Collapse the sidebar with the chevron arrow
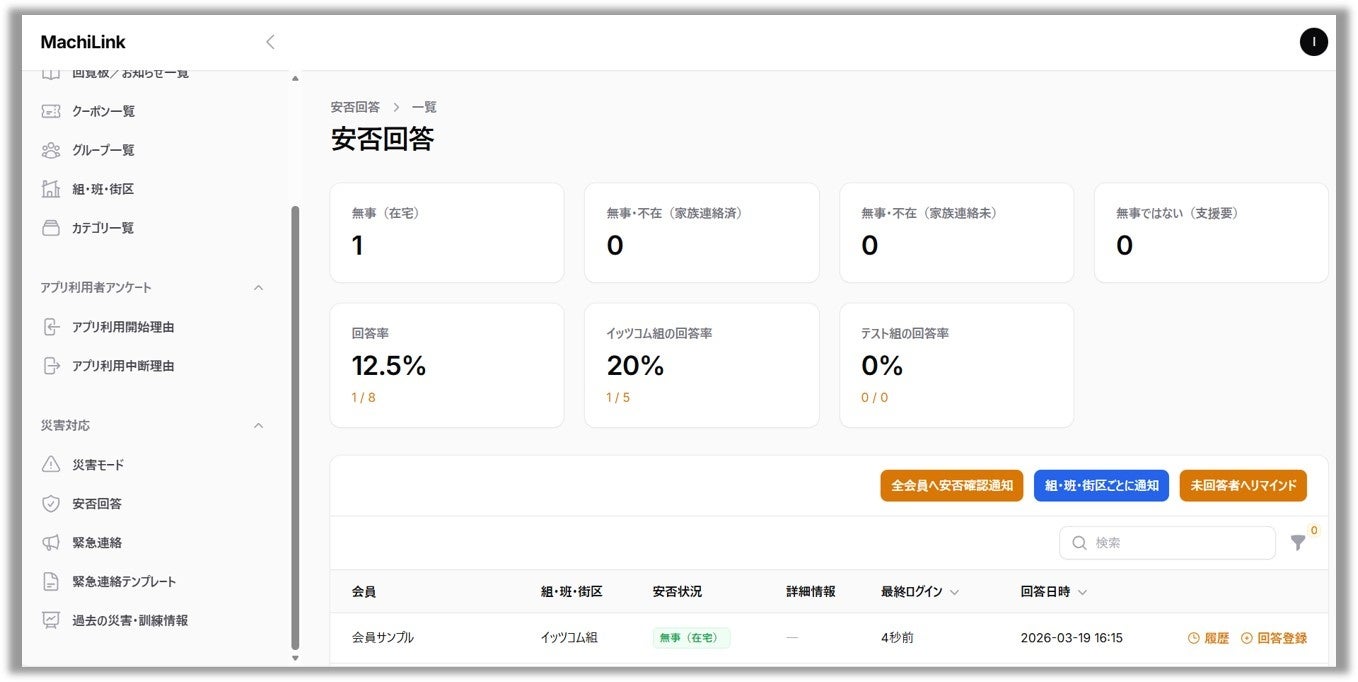 [270, 42]
